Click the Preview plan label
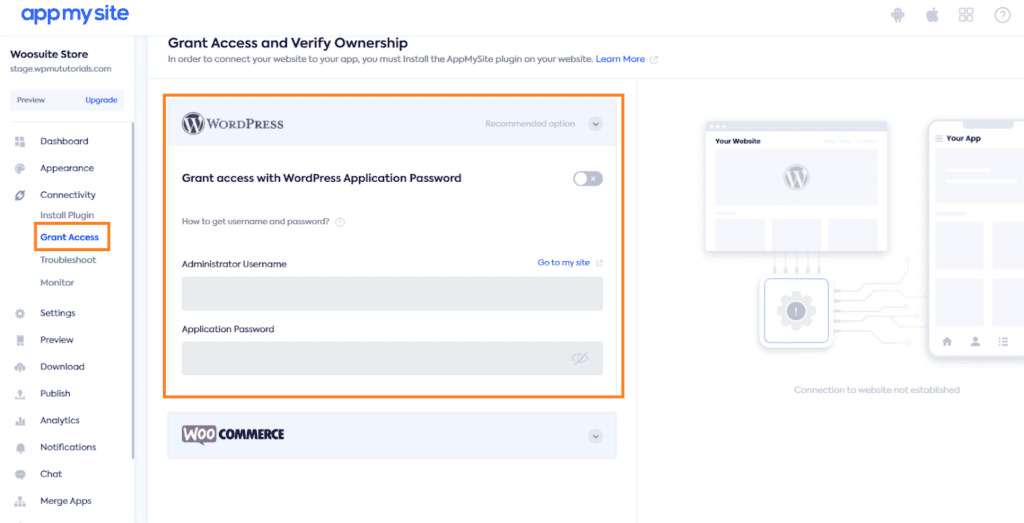 [x=31, y=100]
